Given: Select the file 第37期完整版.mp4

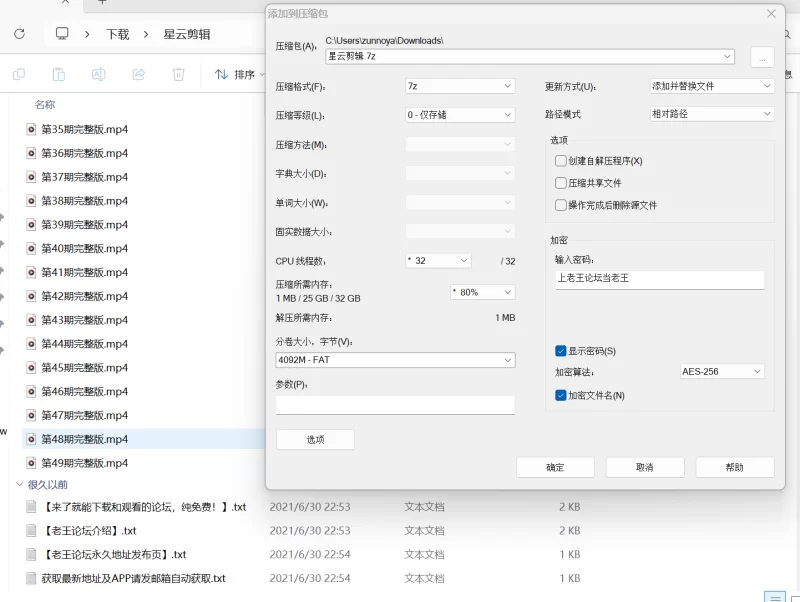Looking at the screenshot, I should (85, 177).
